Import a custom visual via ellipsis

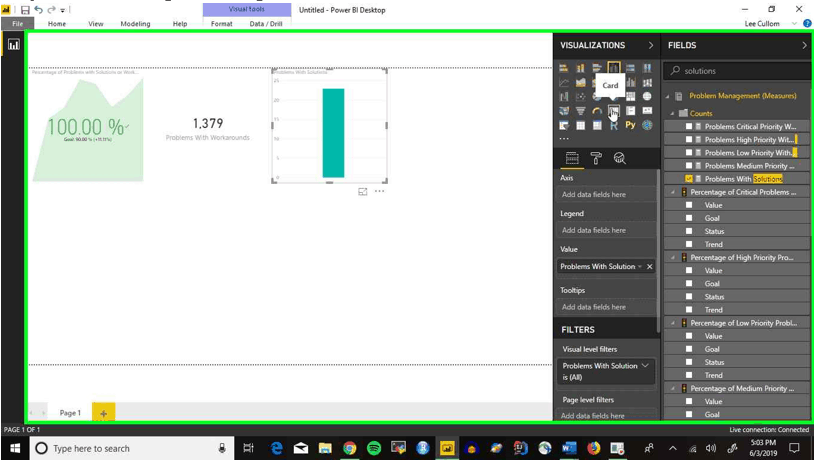[x=564, y=139]
